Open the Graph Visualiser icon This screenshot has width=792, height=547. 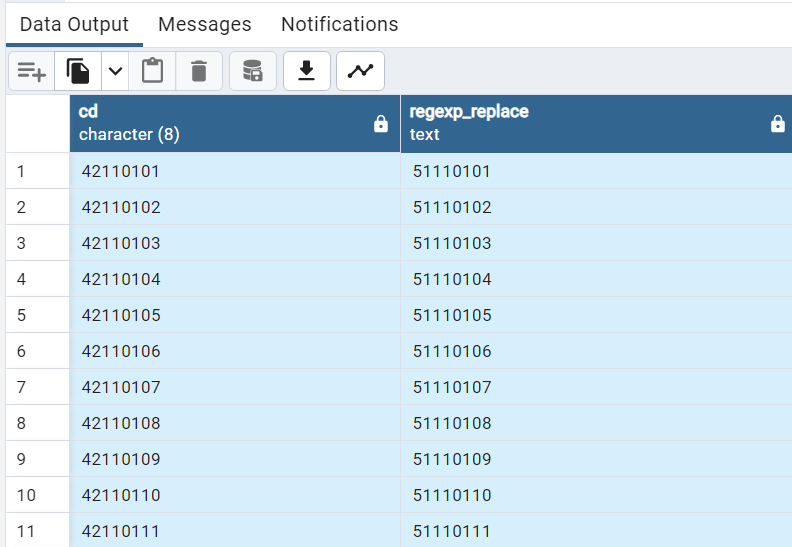pos(360,71)
